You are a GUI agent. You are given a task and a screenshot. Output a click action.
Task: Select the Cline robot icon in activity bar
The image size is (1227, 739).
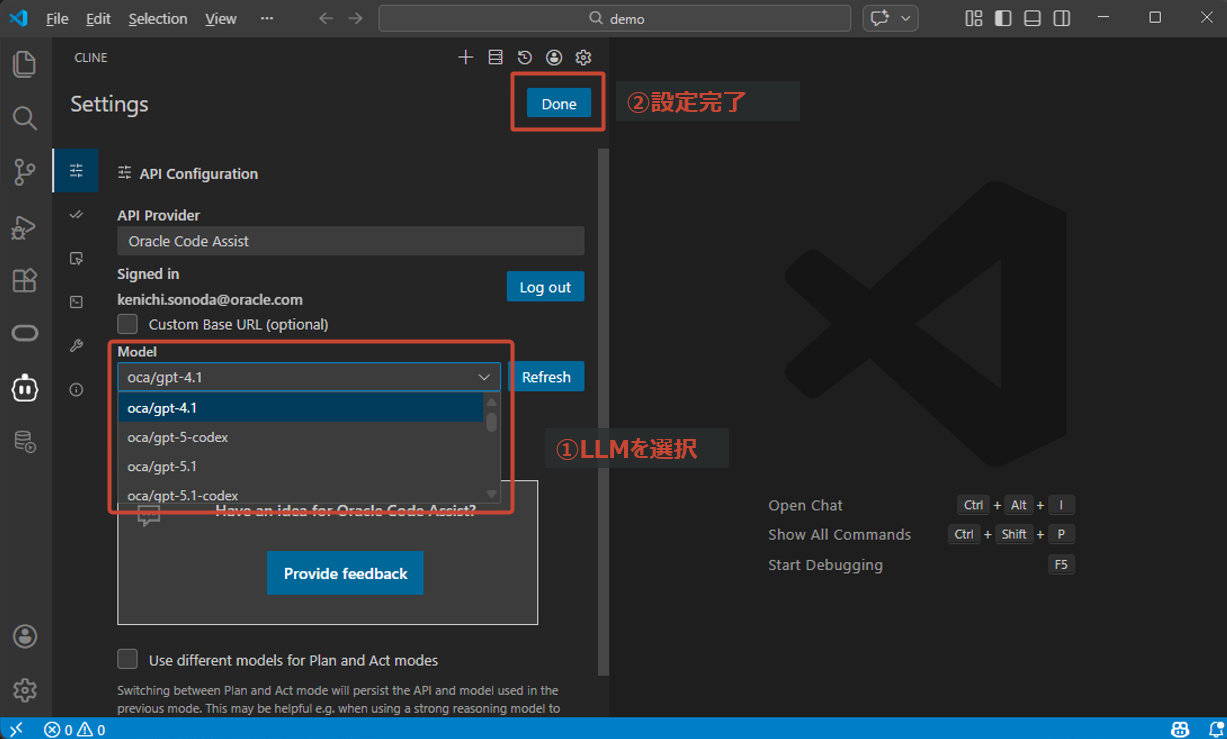click(x=24, y=388)
